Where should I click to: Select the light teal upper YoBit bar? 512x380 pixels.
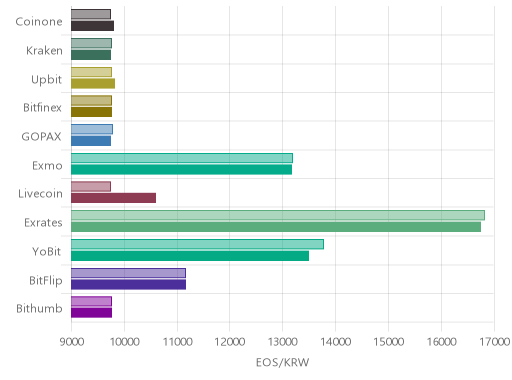point(197,244)
